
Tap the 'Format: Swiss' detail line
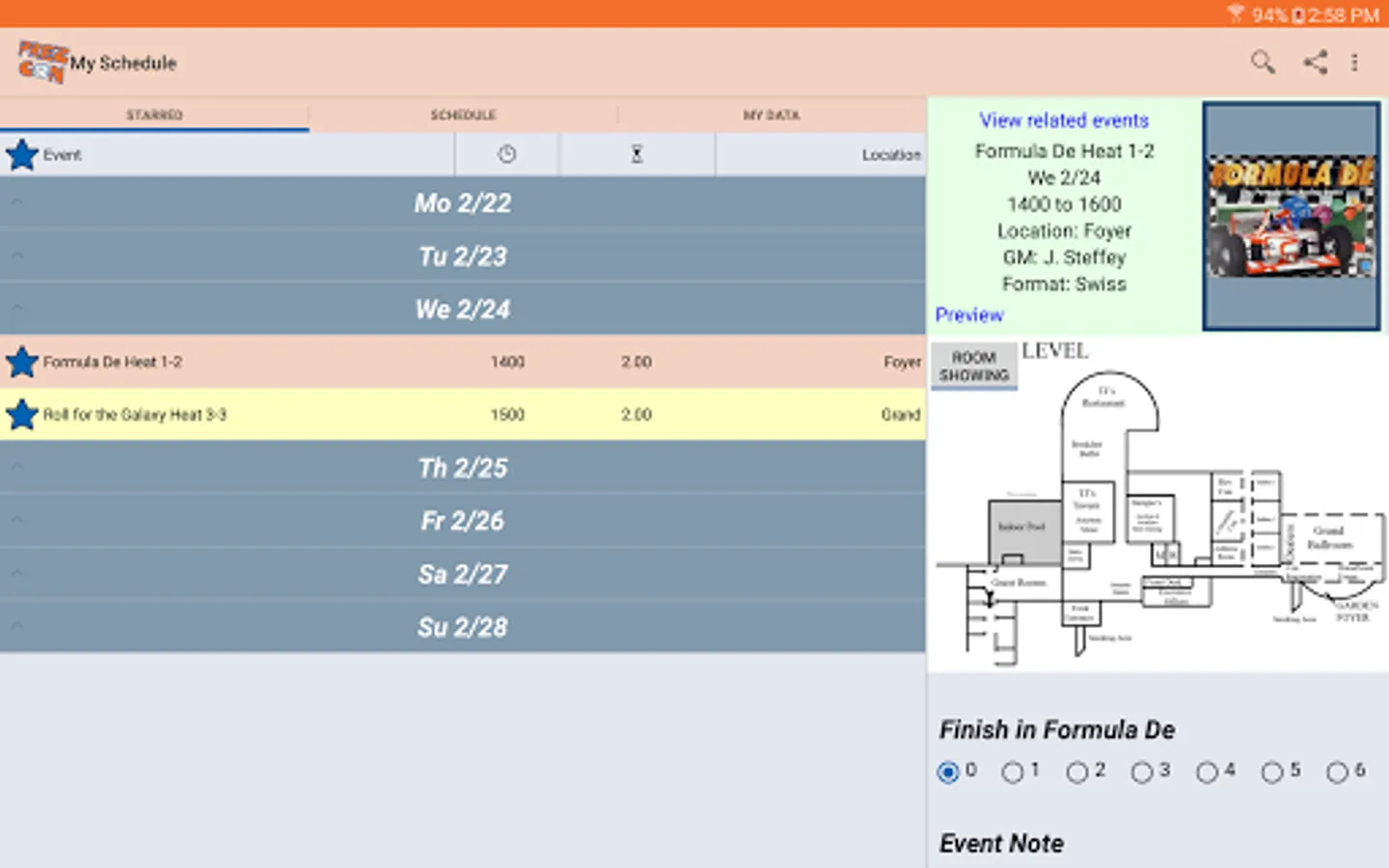(x=1064, y=285)
